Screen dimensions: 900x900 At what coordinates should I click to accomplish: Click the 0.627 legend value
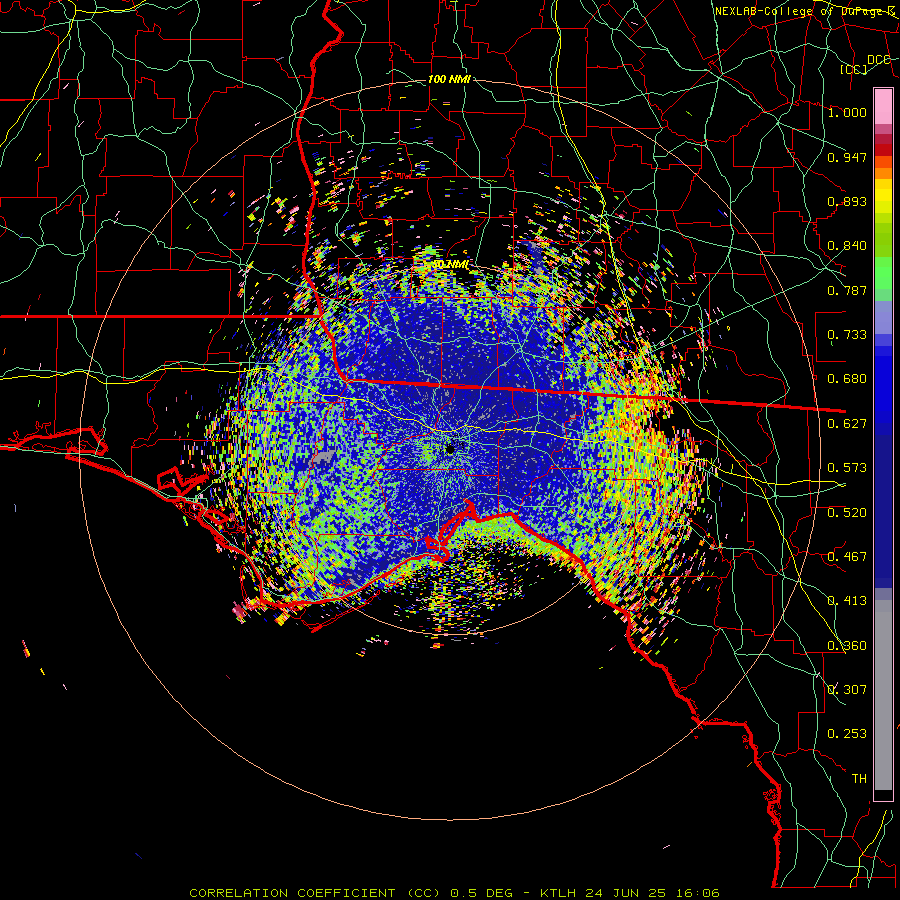[847, 423]
